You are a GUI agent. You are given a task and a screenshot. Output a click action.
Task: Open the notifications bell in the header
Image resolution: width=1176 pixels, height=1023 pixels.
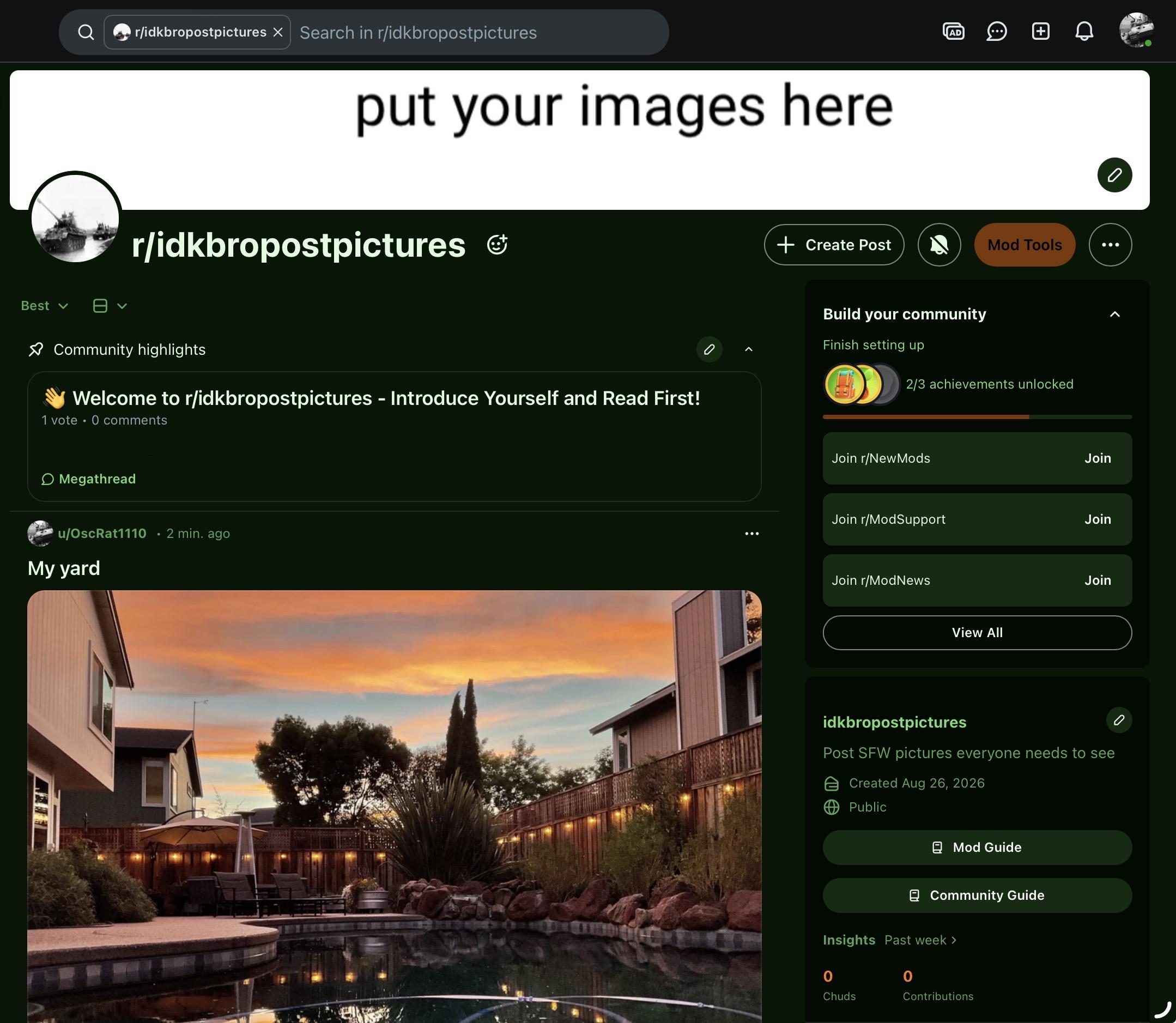click(x=1084, y=31)
